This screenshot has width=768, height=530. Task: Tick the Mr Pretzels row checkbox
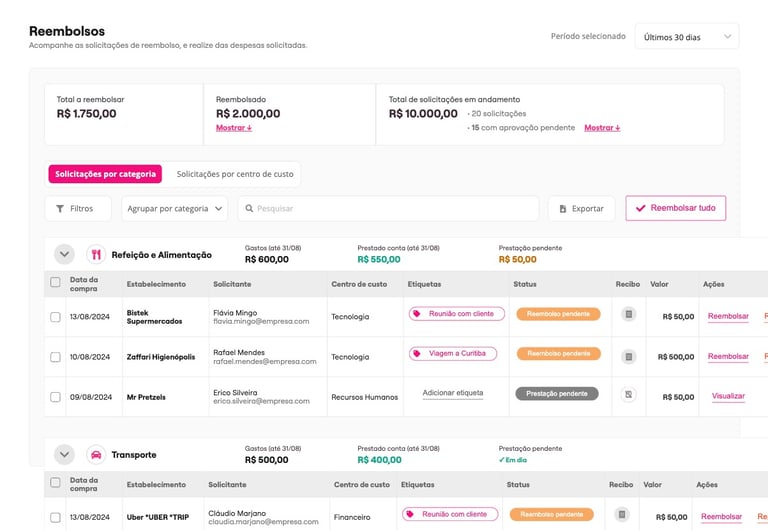click(55, 397)
